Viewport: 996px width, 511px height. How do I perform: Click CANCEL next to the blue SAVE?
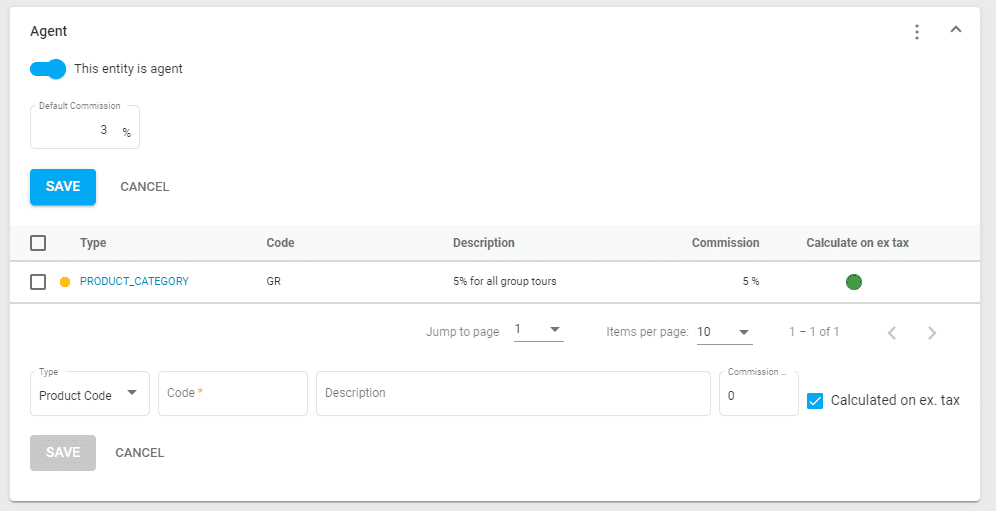(x=145, y=187)
